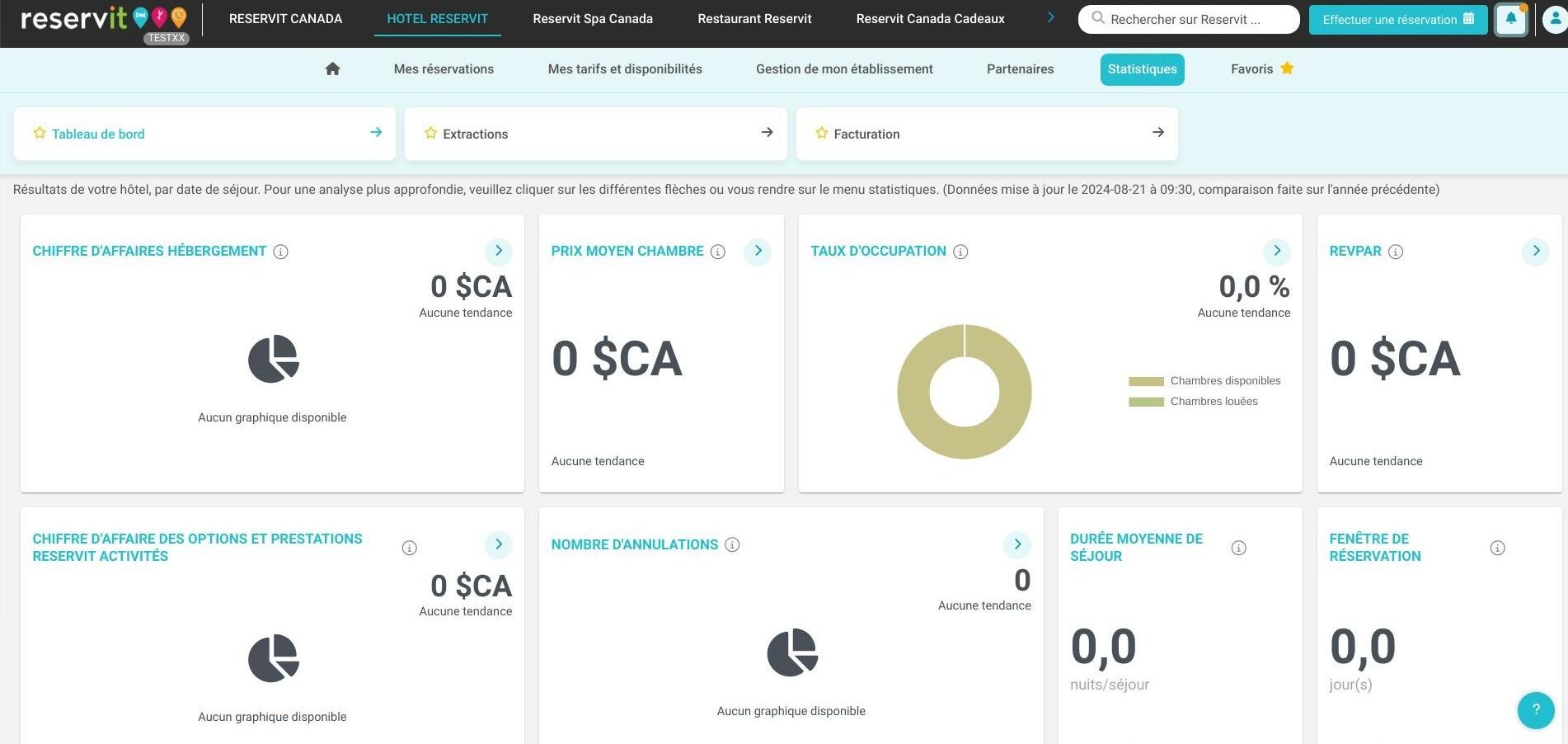Open the Mes réservations menu
The height and width of the screenshot is (744, 1568).
point(444,69)
